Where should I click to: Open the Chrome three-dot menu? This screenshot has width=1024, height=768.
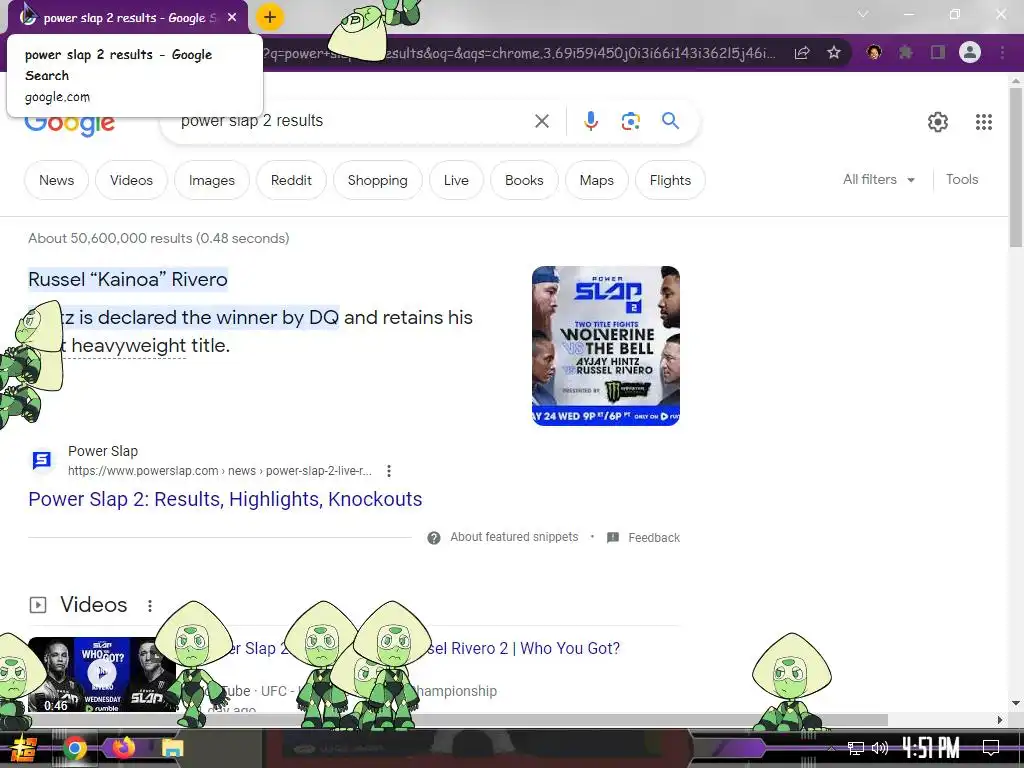coord(1002,52)
